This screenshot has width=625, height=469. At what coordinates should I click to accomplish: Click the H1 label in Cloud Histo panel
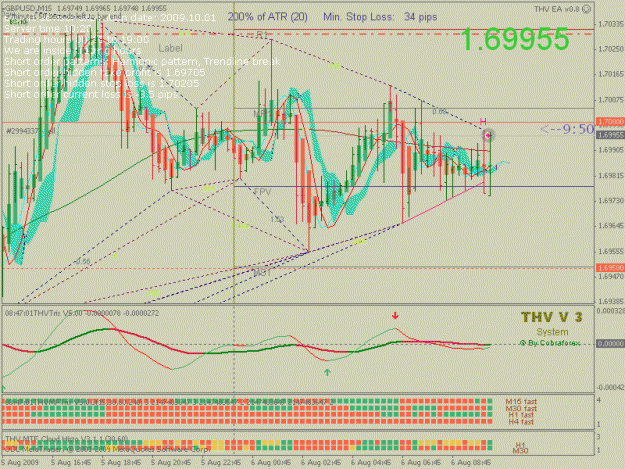521,445
